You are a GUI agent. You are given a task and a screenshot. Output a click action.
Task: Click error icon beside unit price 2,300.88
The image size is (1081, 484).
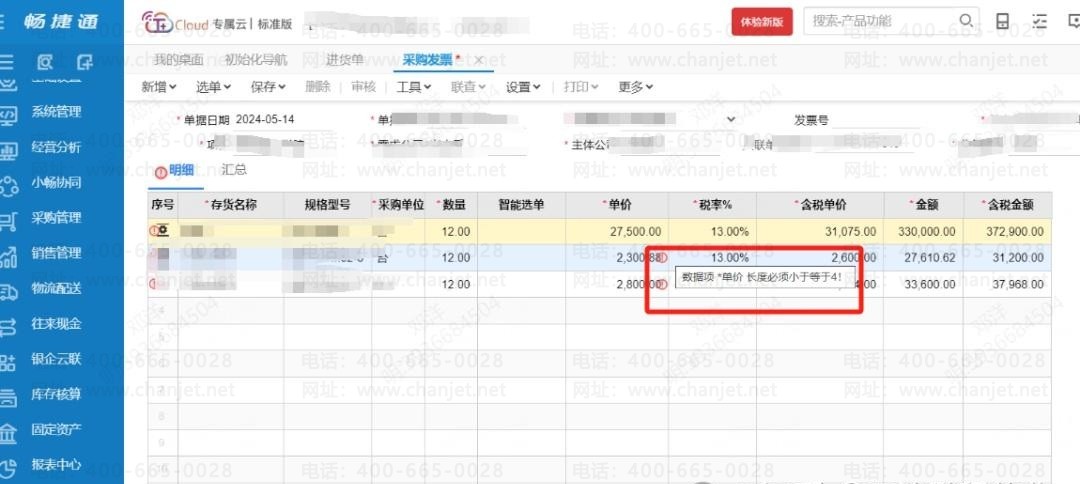[663, 257]
